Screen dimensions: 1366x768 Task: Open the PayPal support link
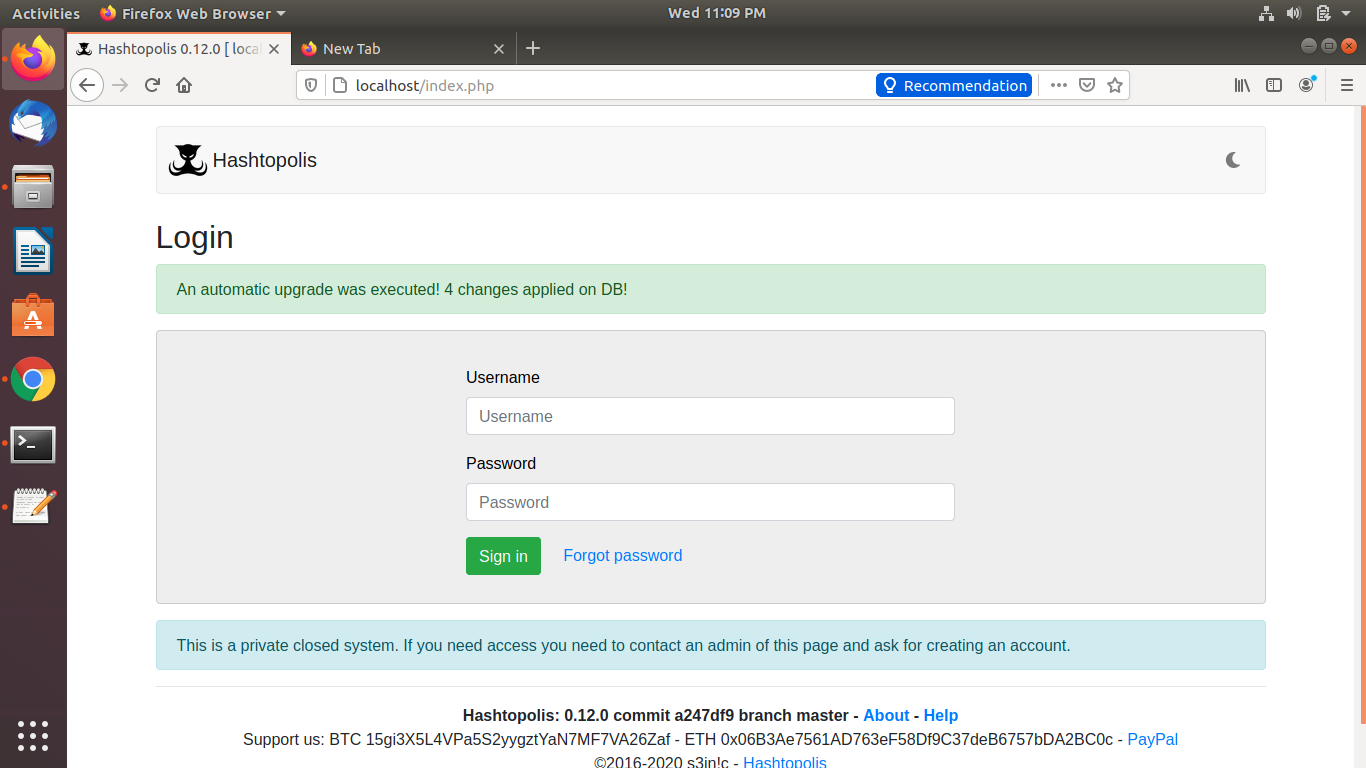click(x=1153, y=740)
